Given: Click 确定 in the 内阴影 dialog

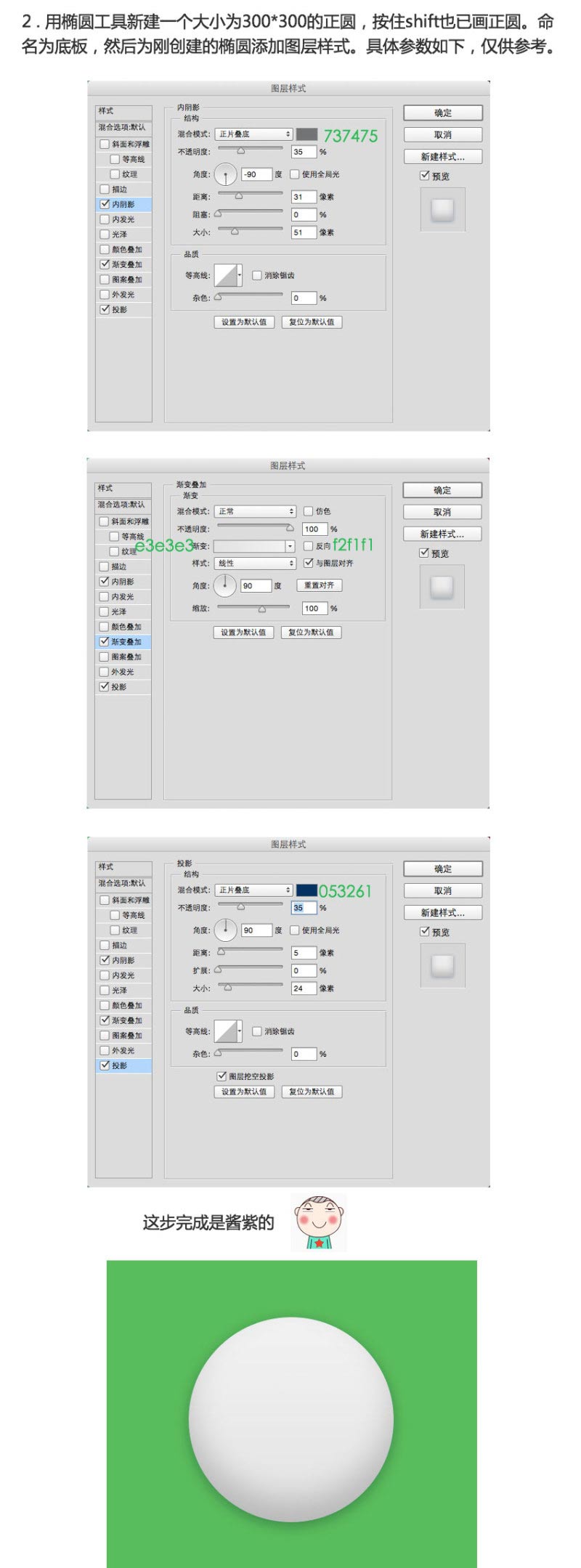Looking at the screenshot, I should [x=443, y=113].
